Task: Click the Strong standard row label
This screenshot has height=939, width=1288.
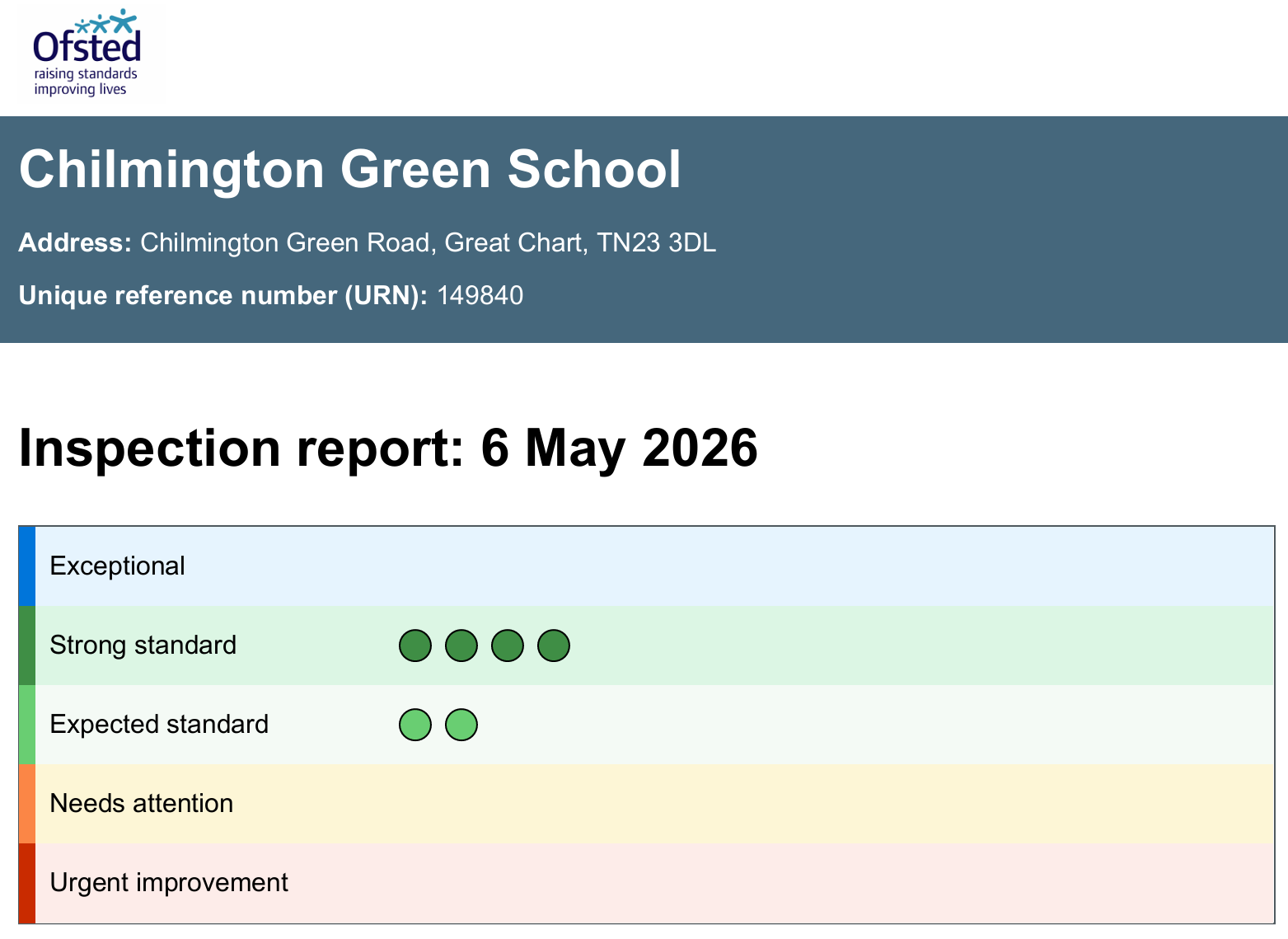Action: [143, 645]
